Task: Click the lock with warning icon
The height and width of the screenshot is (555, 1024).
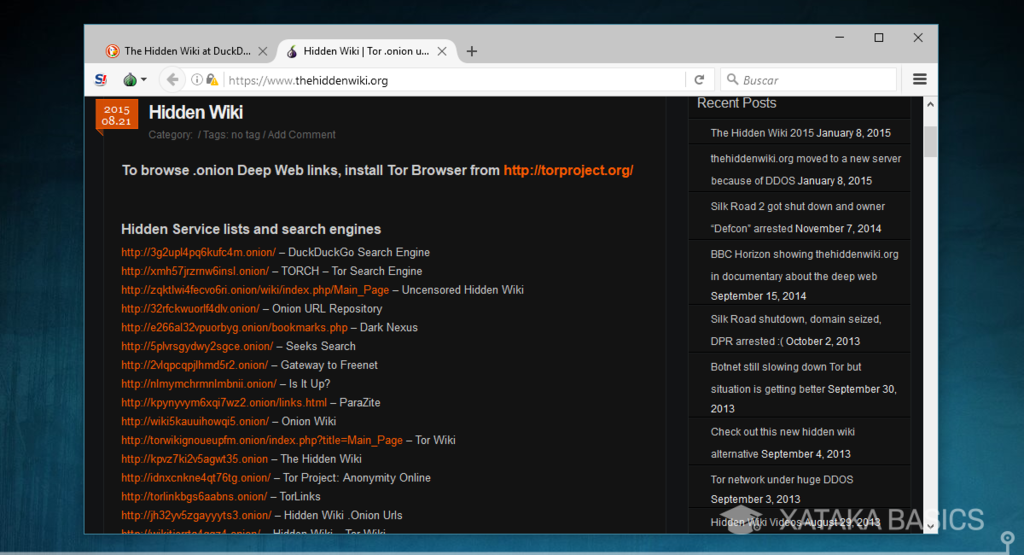Action: coord(212,80)
